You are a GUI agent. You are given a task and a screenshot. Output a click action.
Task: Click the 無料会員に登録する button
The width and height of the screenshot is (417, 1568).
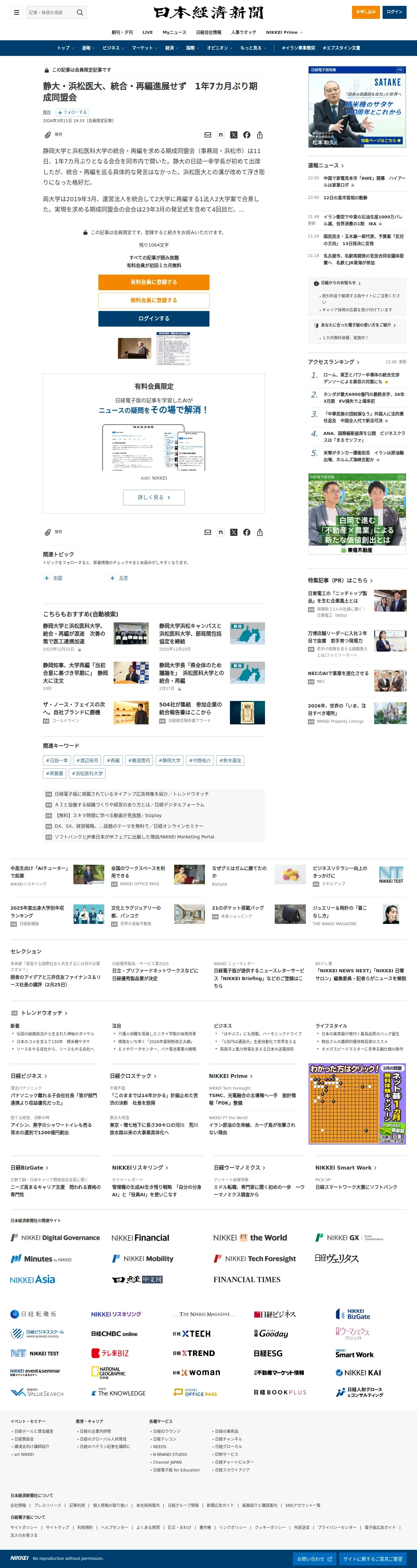[x=154, y=301]
